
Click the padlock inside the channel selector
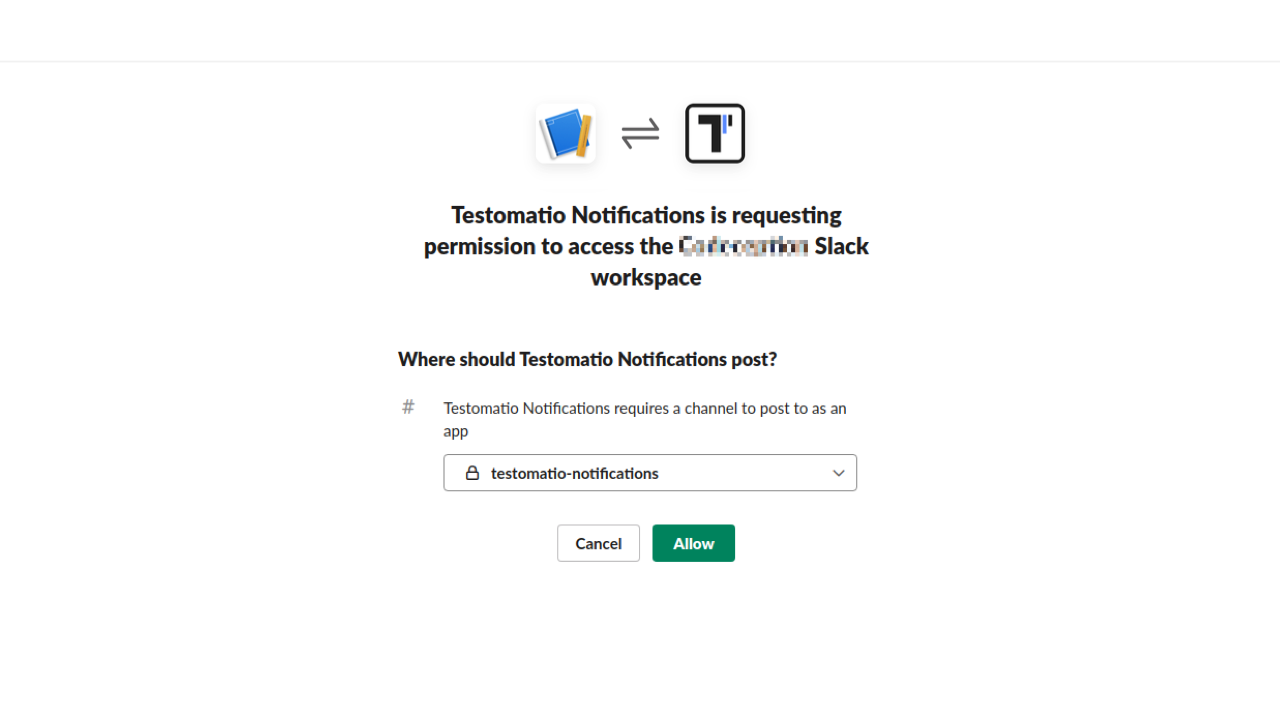point(472,472)
